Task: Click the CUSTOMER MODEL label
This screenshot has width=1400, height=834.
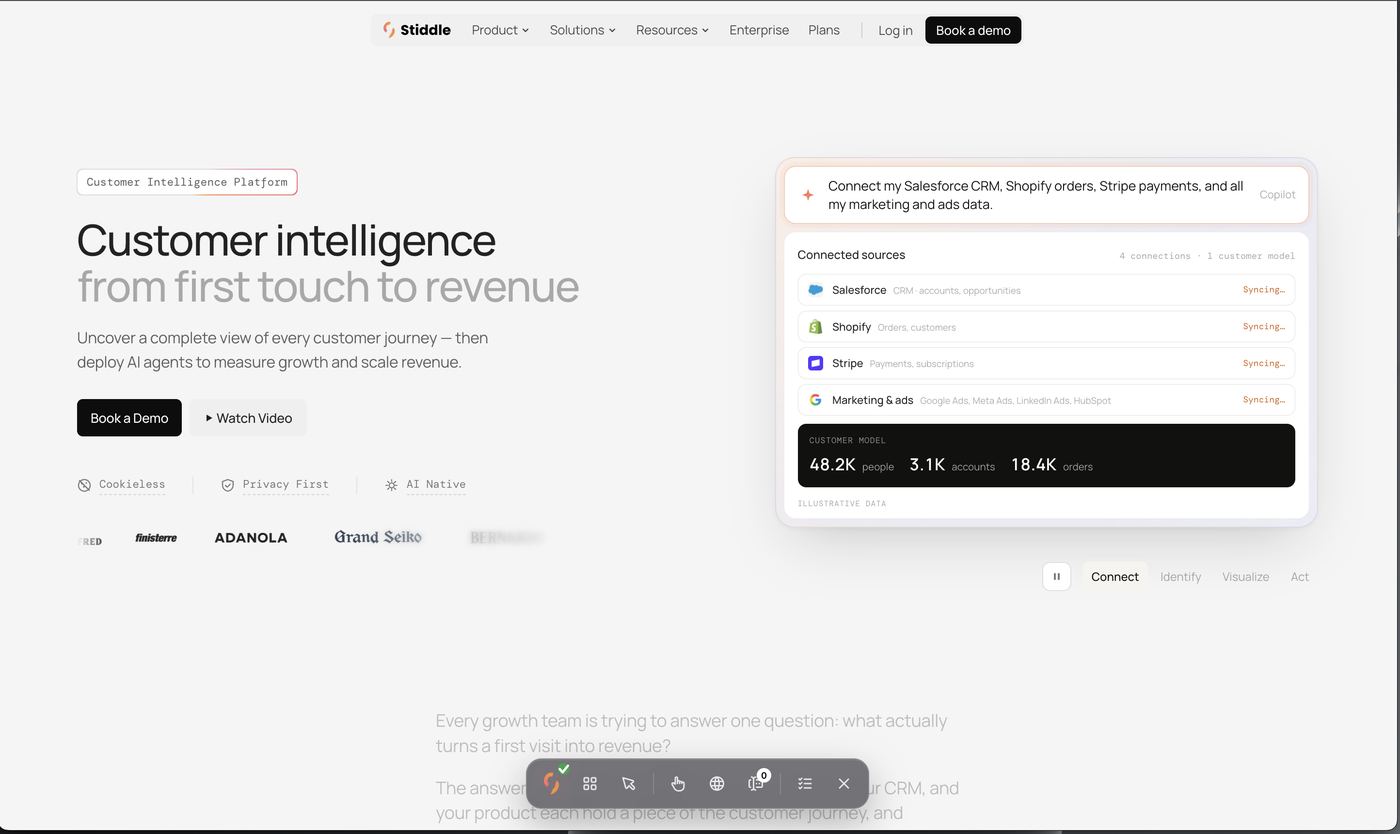Action: tap(847, 440)
